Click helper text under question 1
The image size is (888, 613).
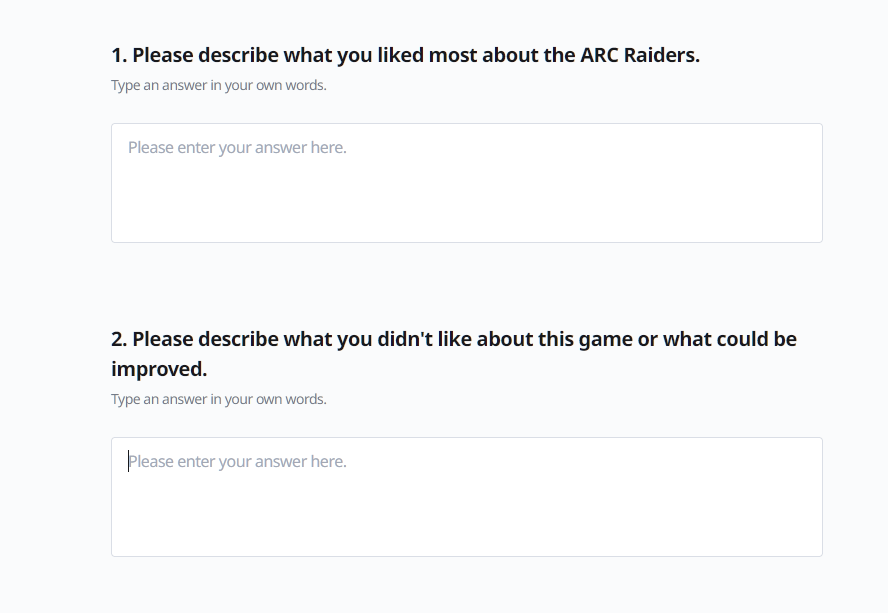pos(218,85)
